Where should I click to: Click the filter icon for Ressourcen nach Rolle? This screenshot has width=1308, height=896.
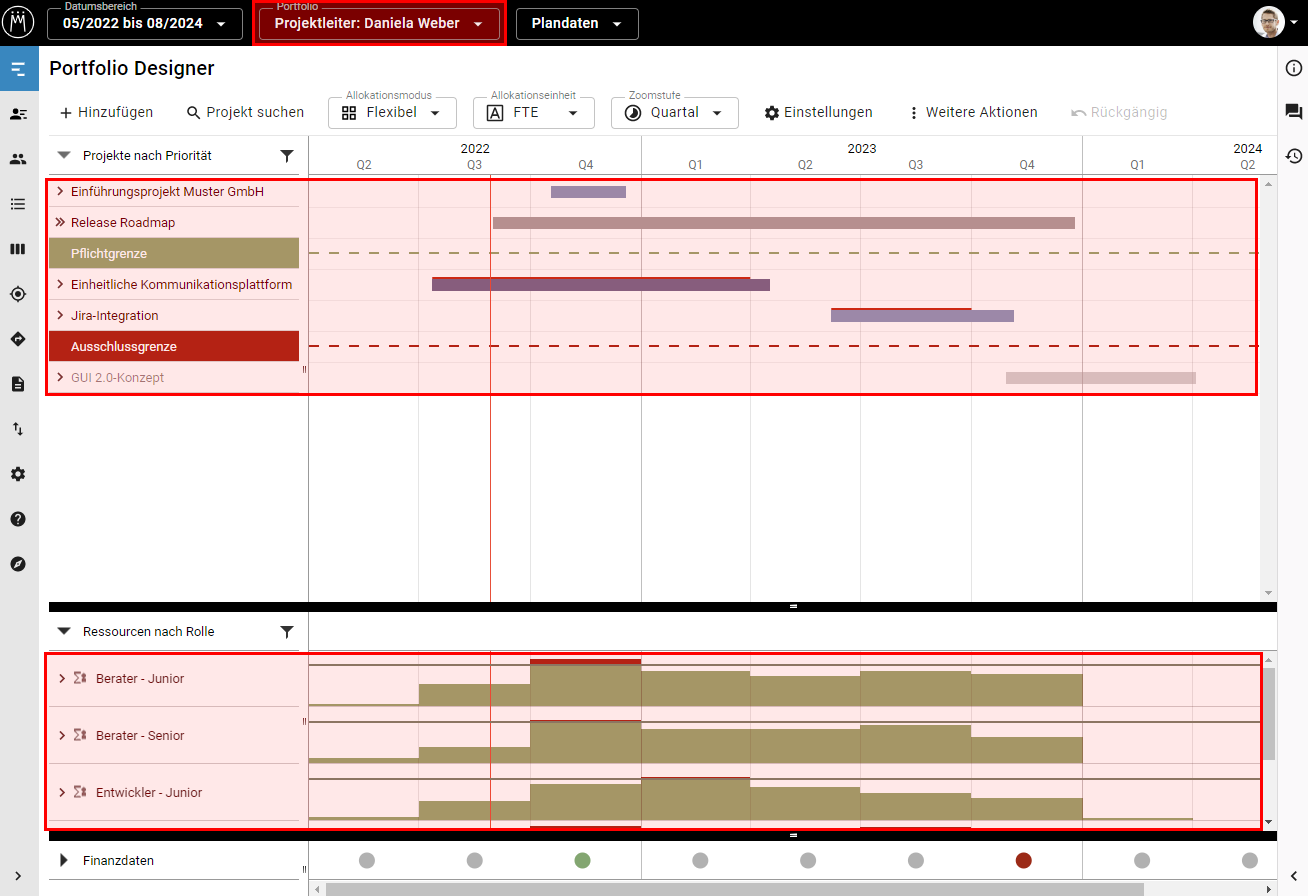coord(287,632)
